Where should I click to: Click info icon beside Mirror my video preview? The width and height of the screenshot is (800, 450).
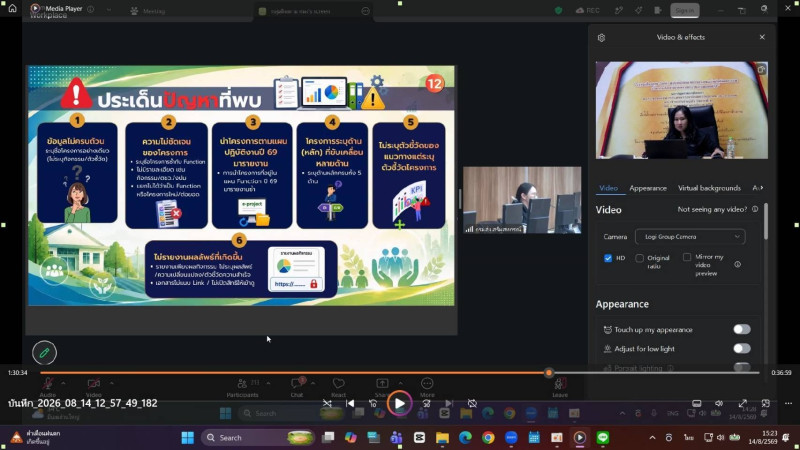point(738,264)
